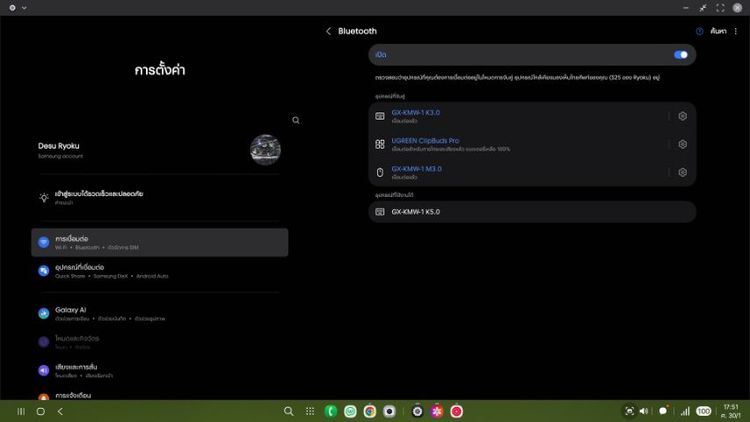Image resolution: width=750 pixels, height=422 pixels.
Task: Go back using Bluetooth header arrow
Action: click(x=328, y=31)
